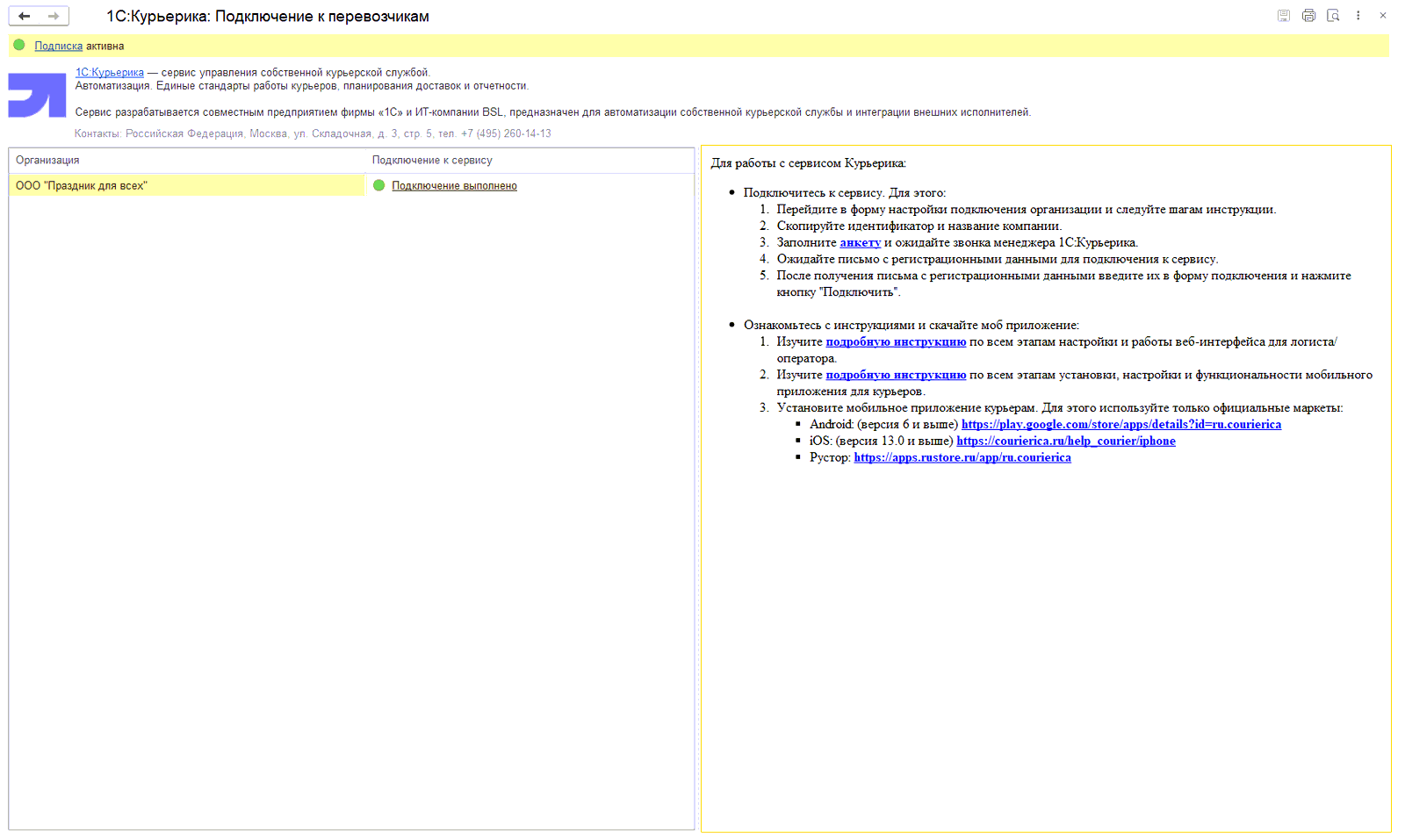Click the green connection status circle
Screen dimensions: 1405x840
coord(379,185)
